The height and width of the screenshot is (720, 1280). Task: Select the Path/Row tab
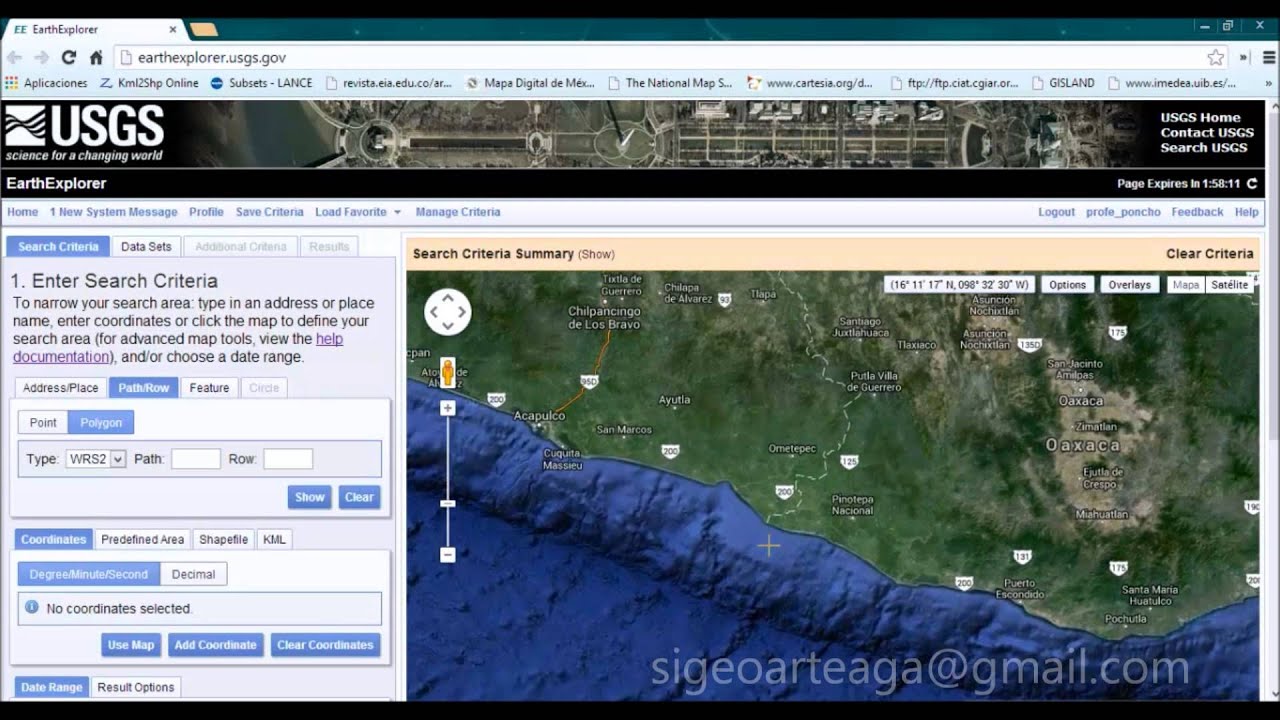pyautogui.click(x=143, y=388)
